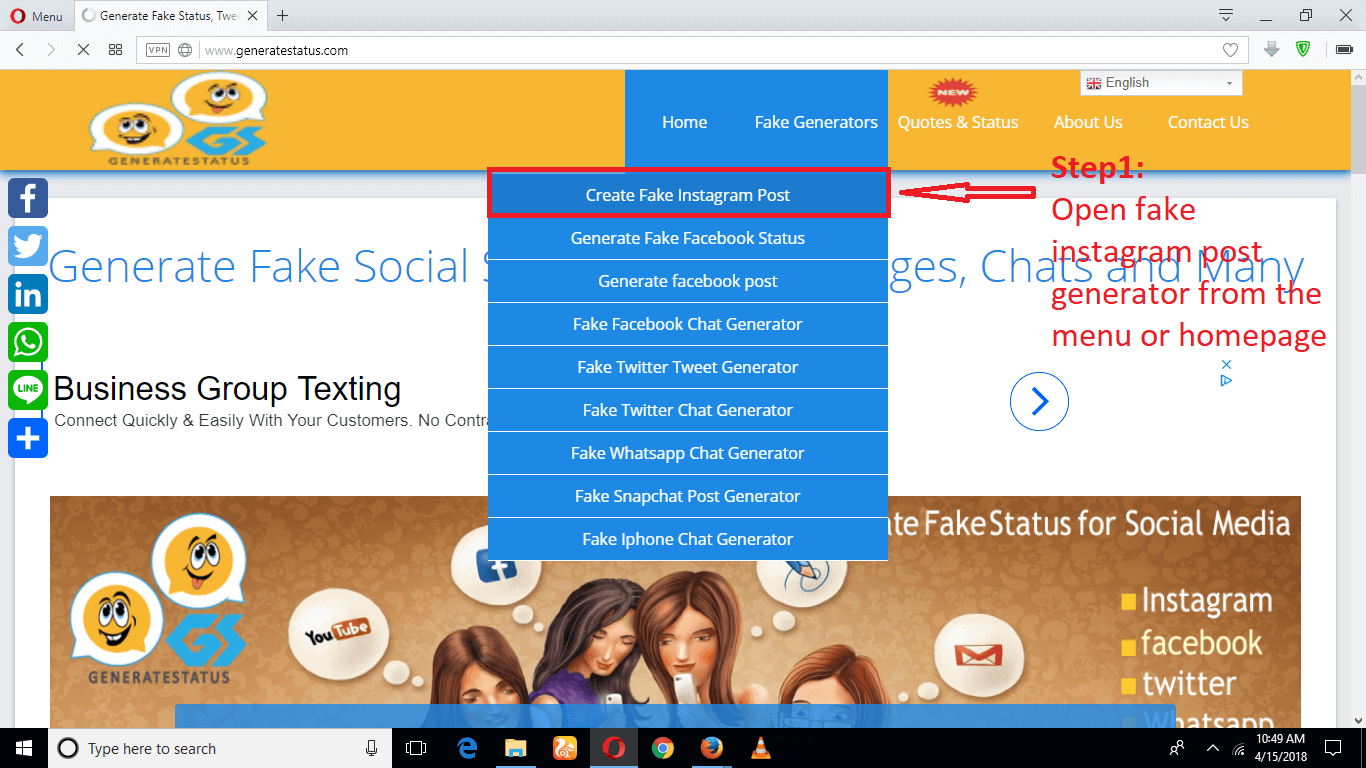Open the 10:49 AM clock in taskbar
This screenshot has height=768, width=1366.
(x=1280, y=748)
